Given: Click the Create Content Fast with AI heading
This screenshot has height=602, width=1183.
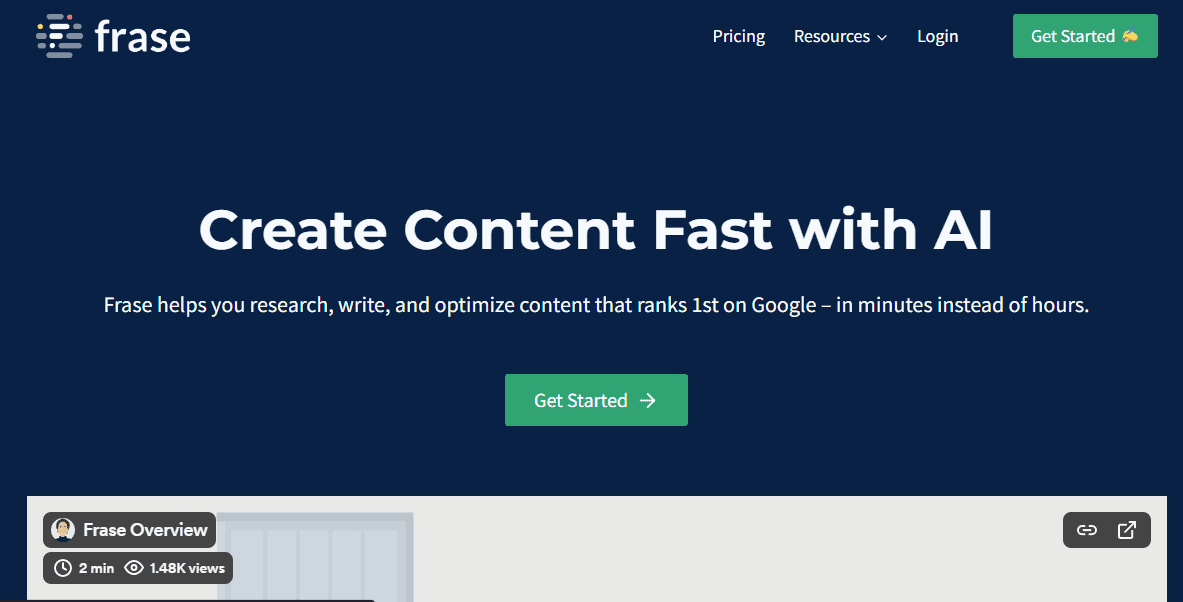Looking at the screenshot, I should click(x=595, y=229).
